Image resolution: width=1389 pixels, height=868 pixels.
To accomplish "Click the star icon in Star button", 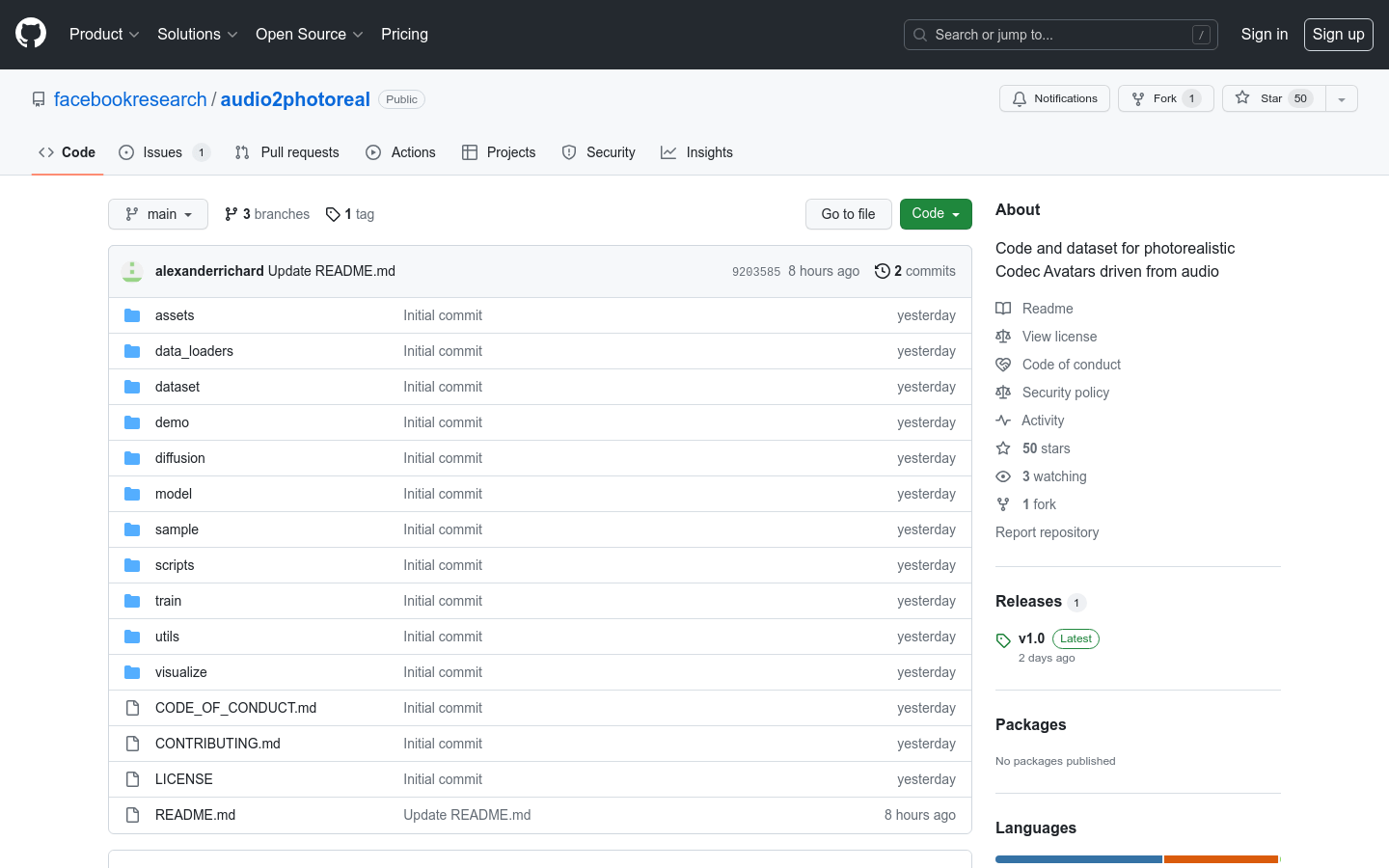I will pos(1242,97).
